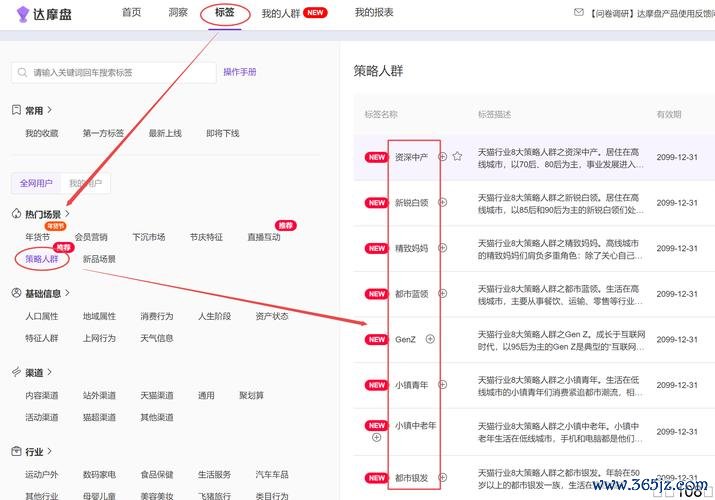Select 运动户外 industry category

pyautogui.click(x=42, y=474)
